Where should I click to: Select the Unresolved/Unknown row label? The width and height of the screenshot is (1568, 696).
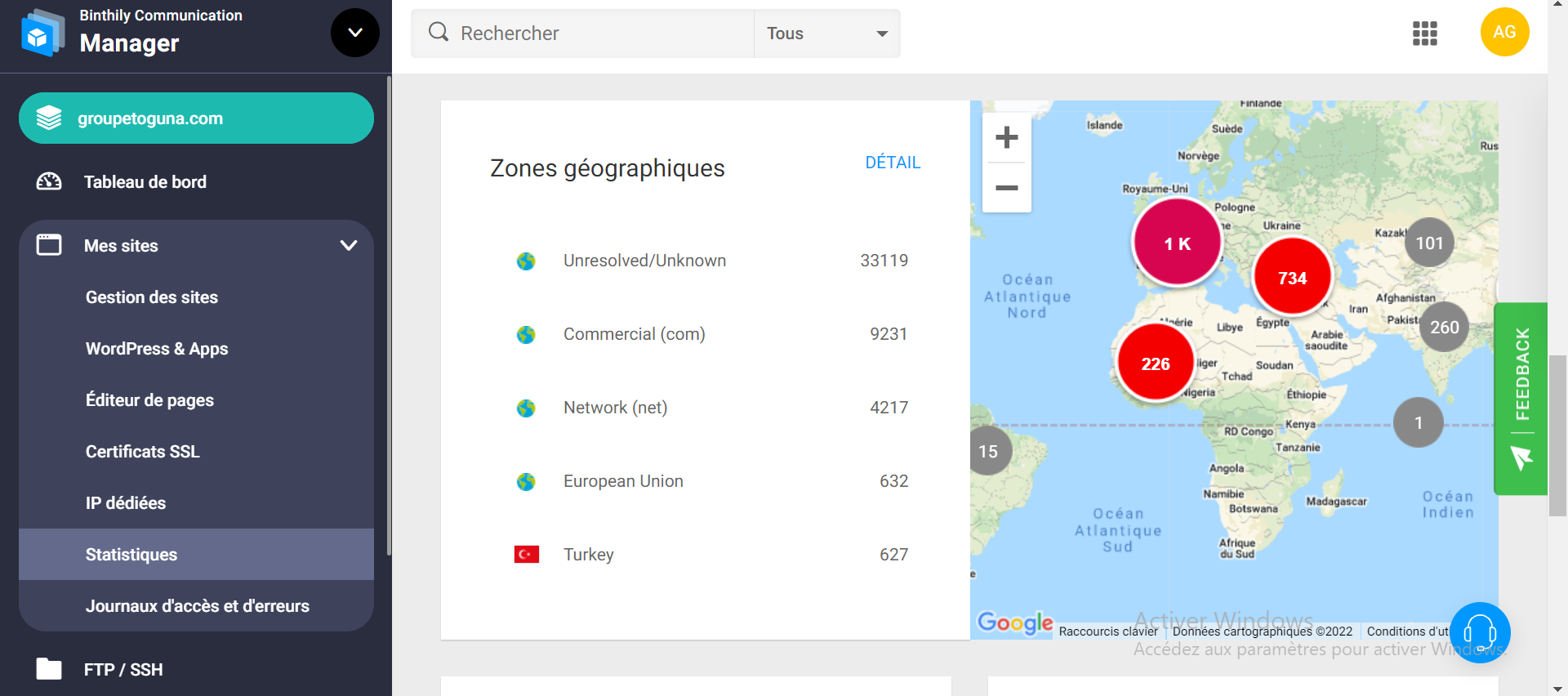tap(644, 261)
